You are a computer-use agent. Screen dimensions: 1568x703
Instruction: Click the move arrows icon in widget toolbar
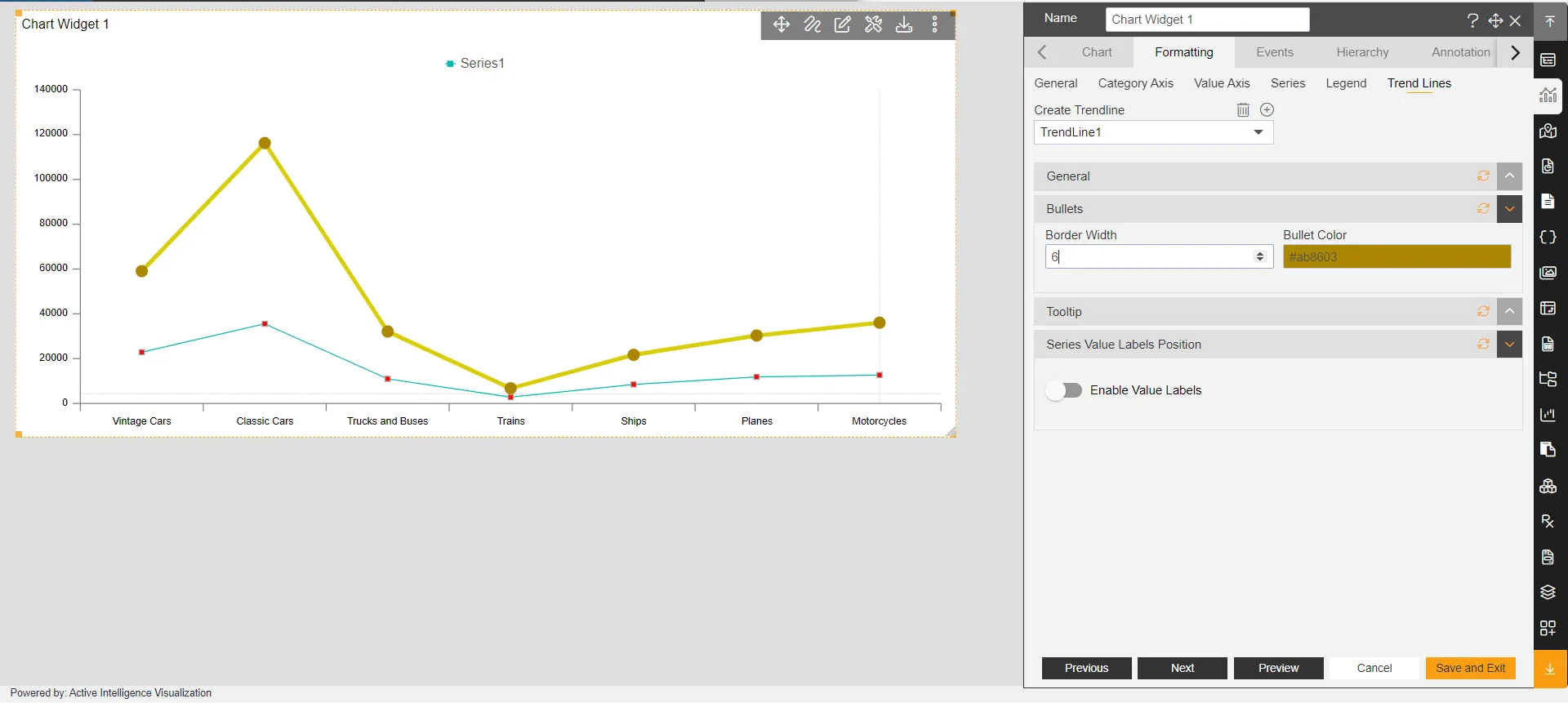click(781, 24)
